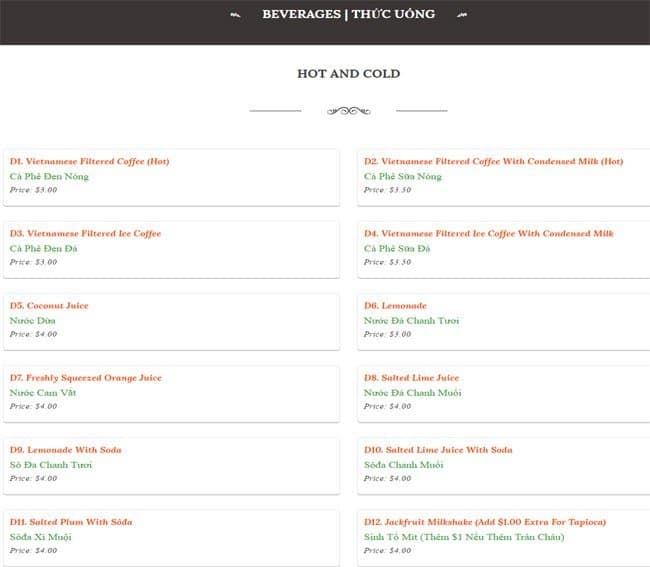The height and width of the screenshot is (567, 650).
Task: Choose D3 Vietnamese Filtered Ice Coffee
Action: [85, 233]
